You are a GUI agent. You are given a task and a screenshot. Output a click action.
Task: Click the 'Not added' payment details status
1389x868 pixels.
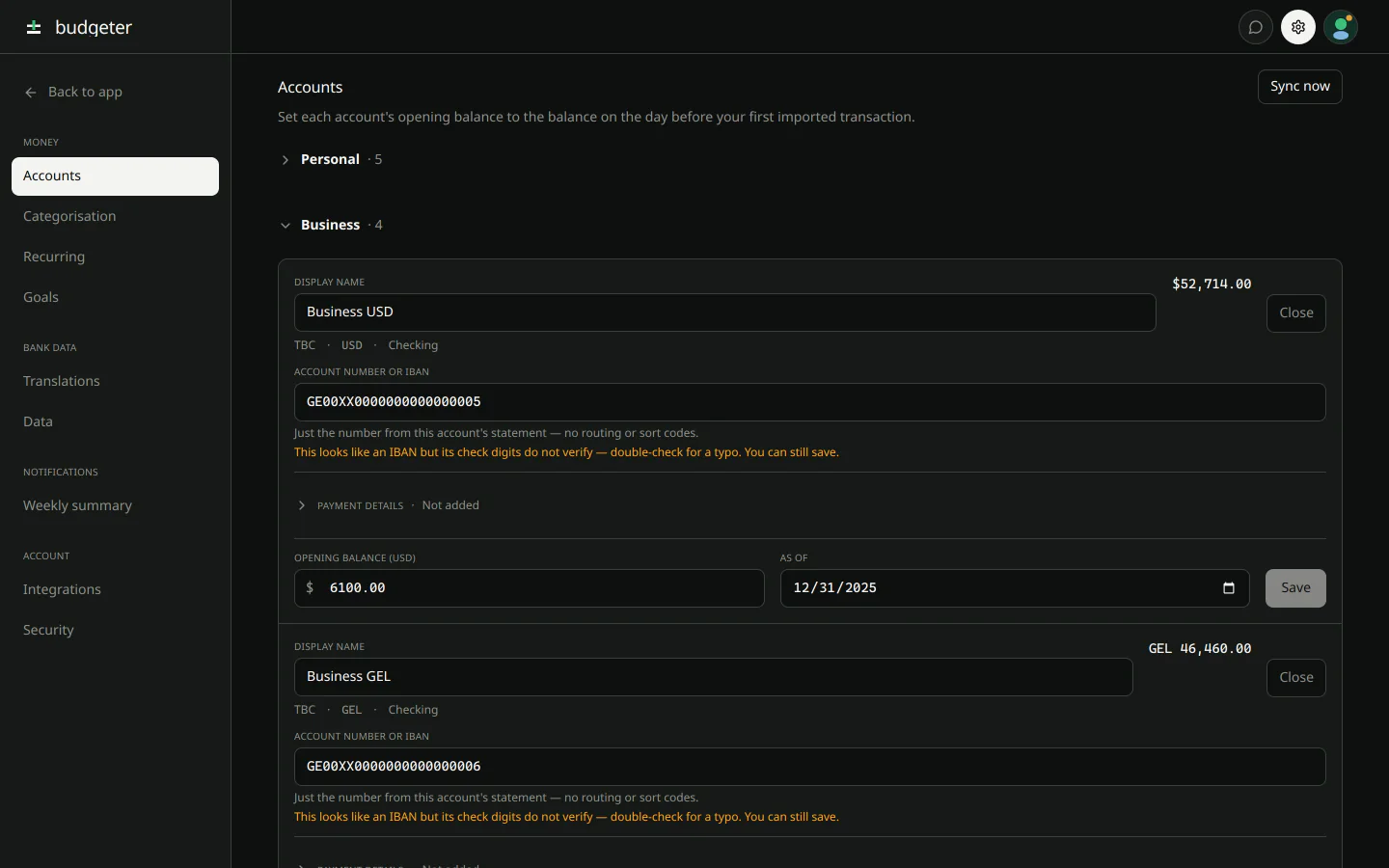pos(450,505)
